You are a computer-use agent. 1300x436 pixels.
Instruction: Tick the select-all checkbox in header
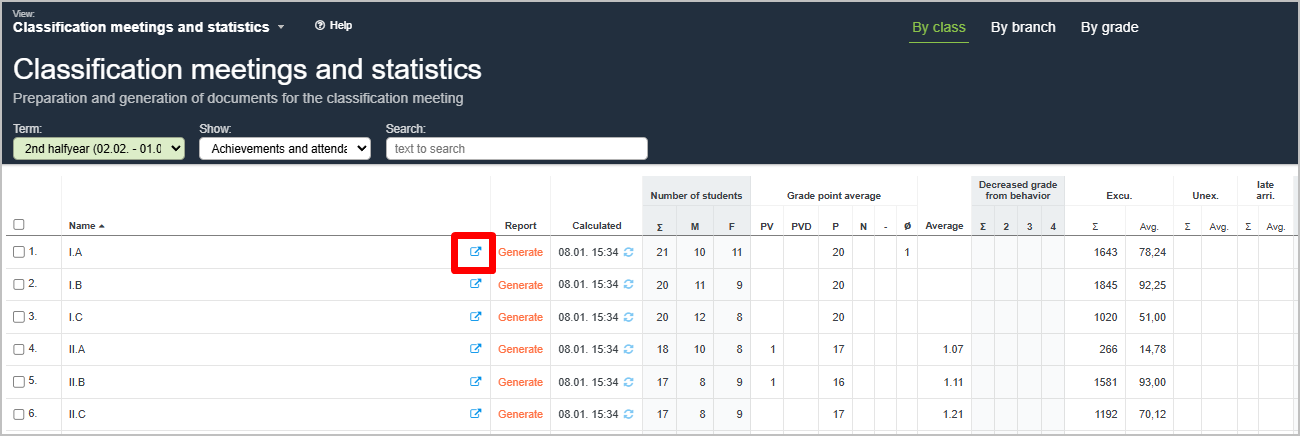tap(19, 225)
